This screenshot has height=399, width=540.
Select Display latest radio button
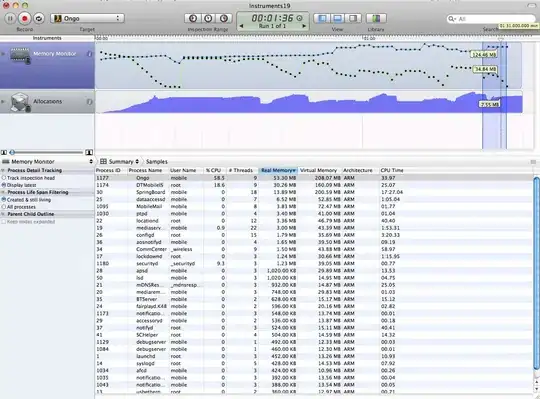[x=4, y=185]
